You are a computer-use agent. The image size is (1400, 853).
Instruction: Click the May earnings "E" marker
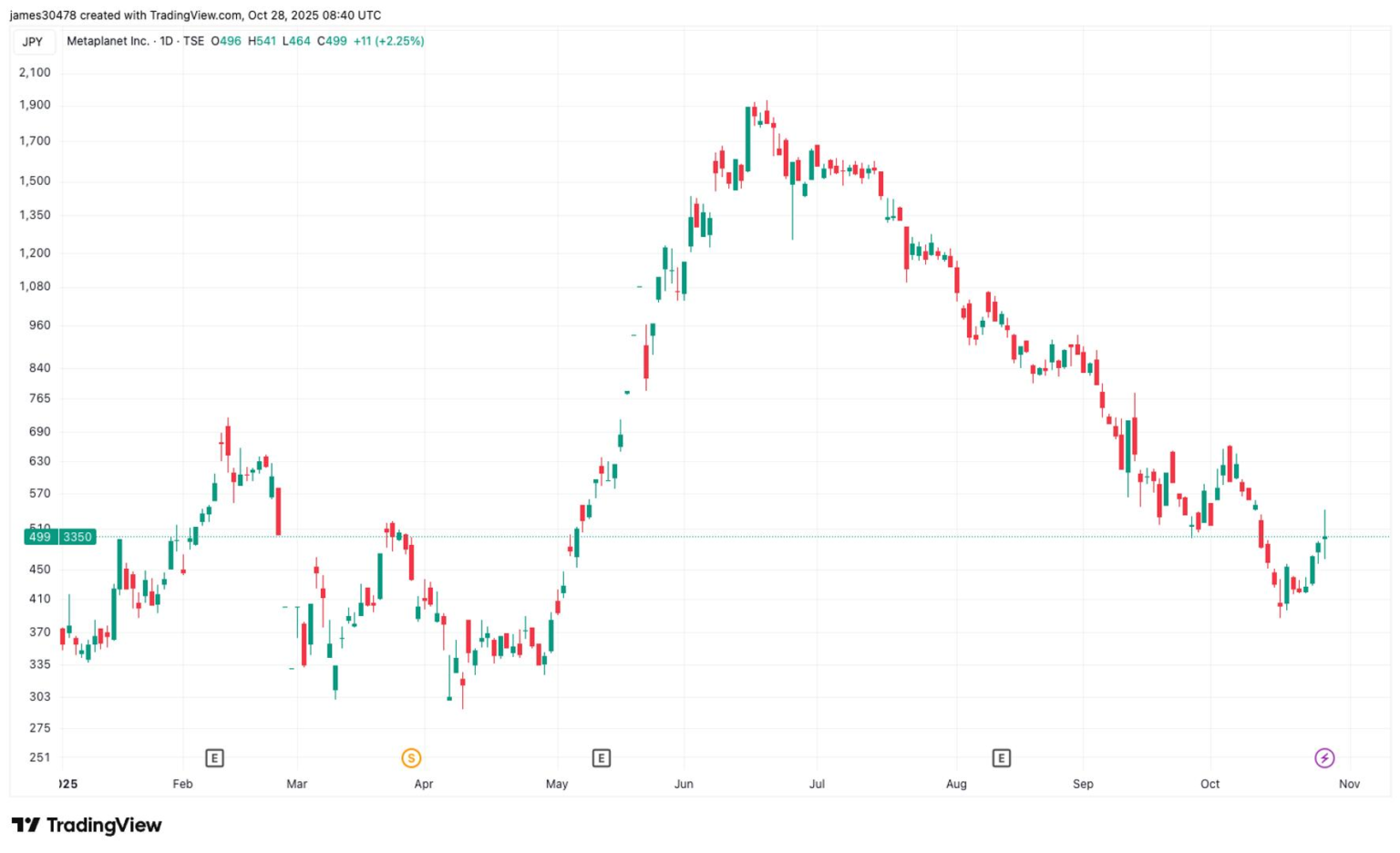click(x=602, y=757)
